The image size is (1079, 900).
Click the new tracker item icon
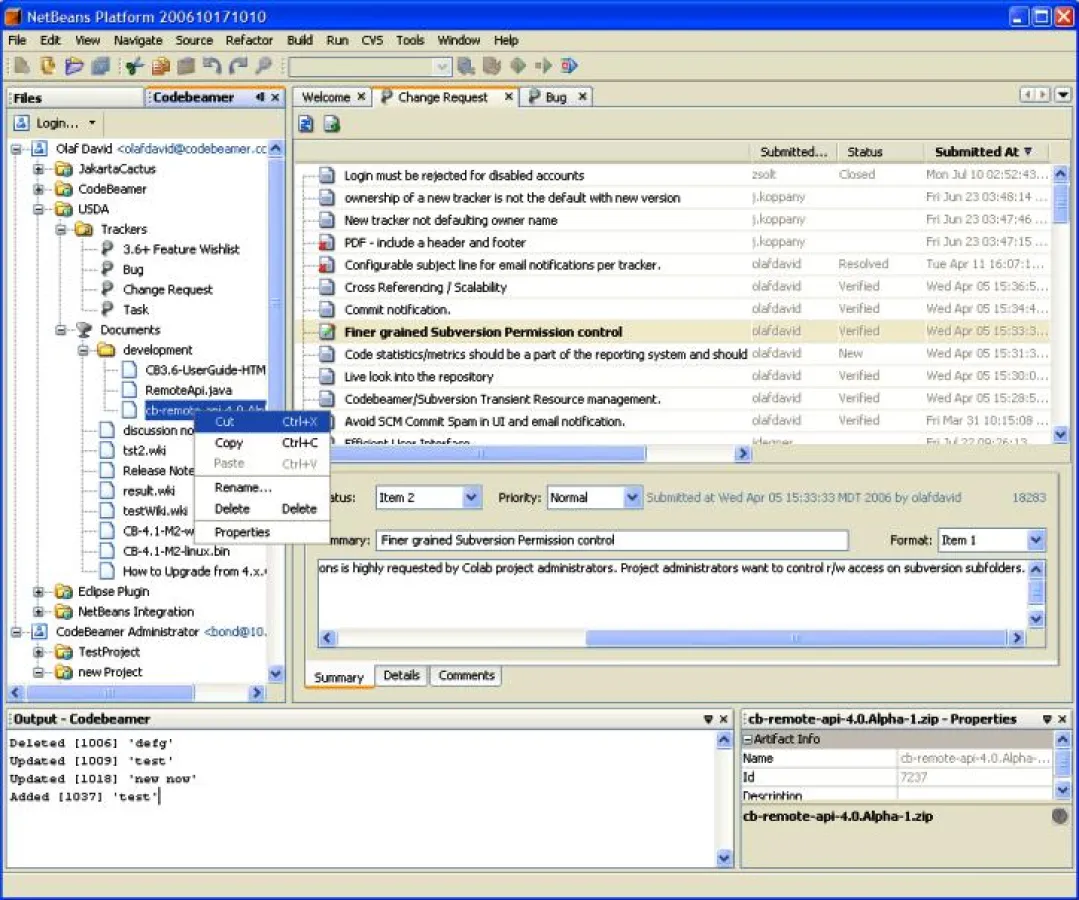point(330,124)
